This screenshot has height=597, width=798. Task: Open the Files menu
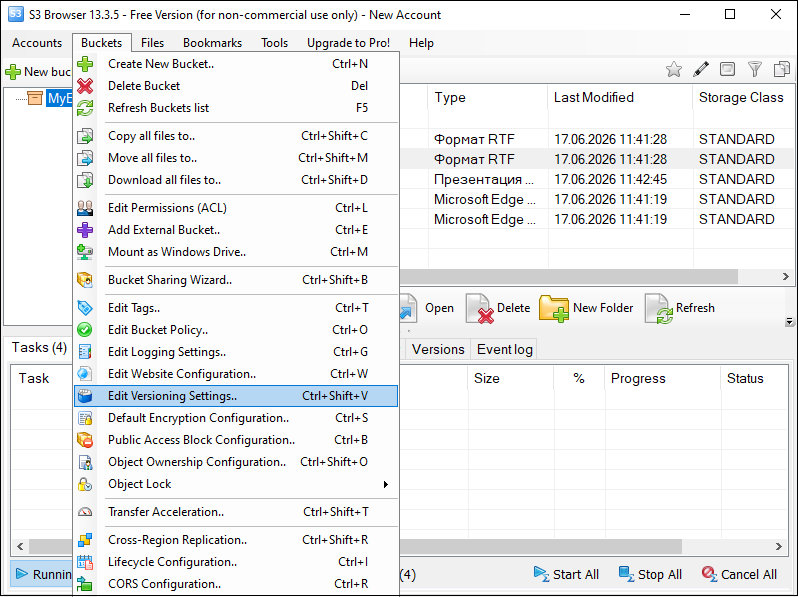[153, 43]
